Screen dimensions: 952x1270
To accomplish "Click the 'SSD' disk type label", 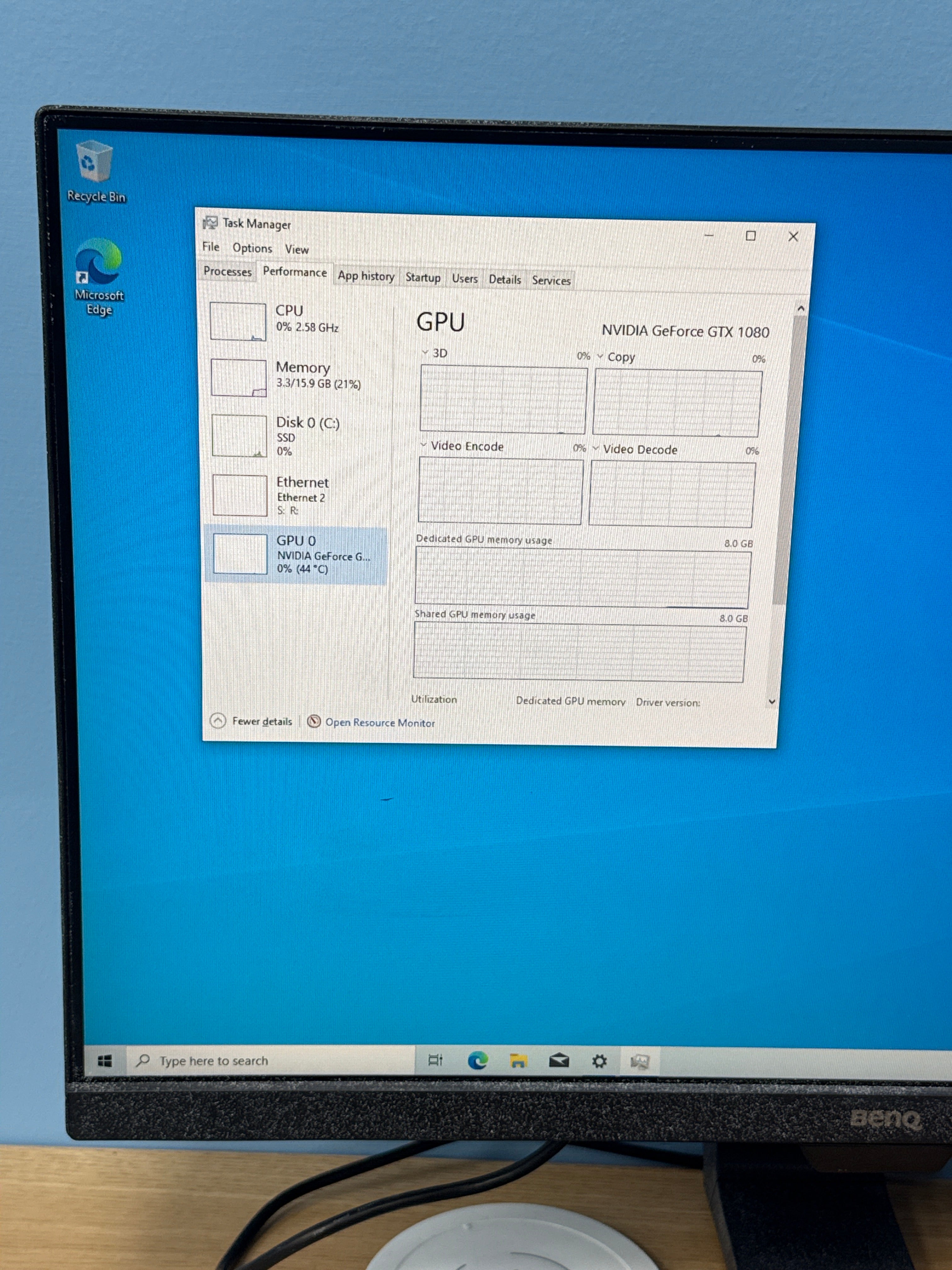I will pyautogui.click(x=286, y=438).
